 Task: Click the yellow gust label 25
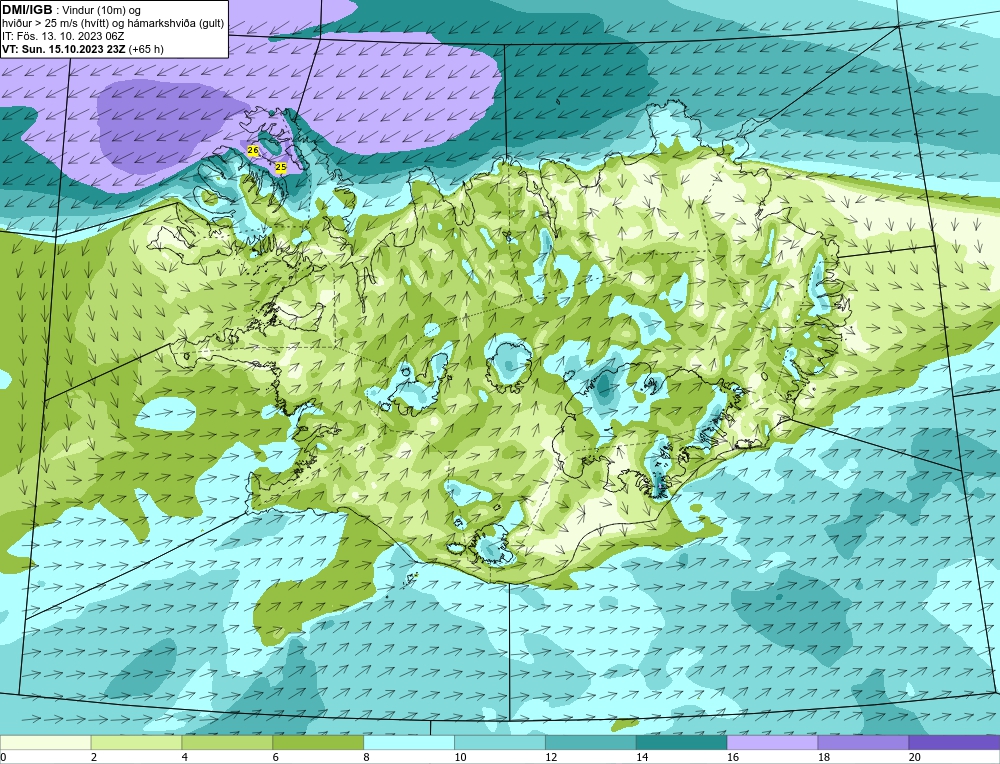pos(281,167)
